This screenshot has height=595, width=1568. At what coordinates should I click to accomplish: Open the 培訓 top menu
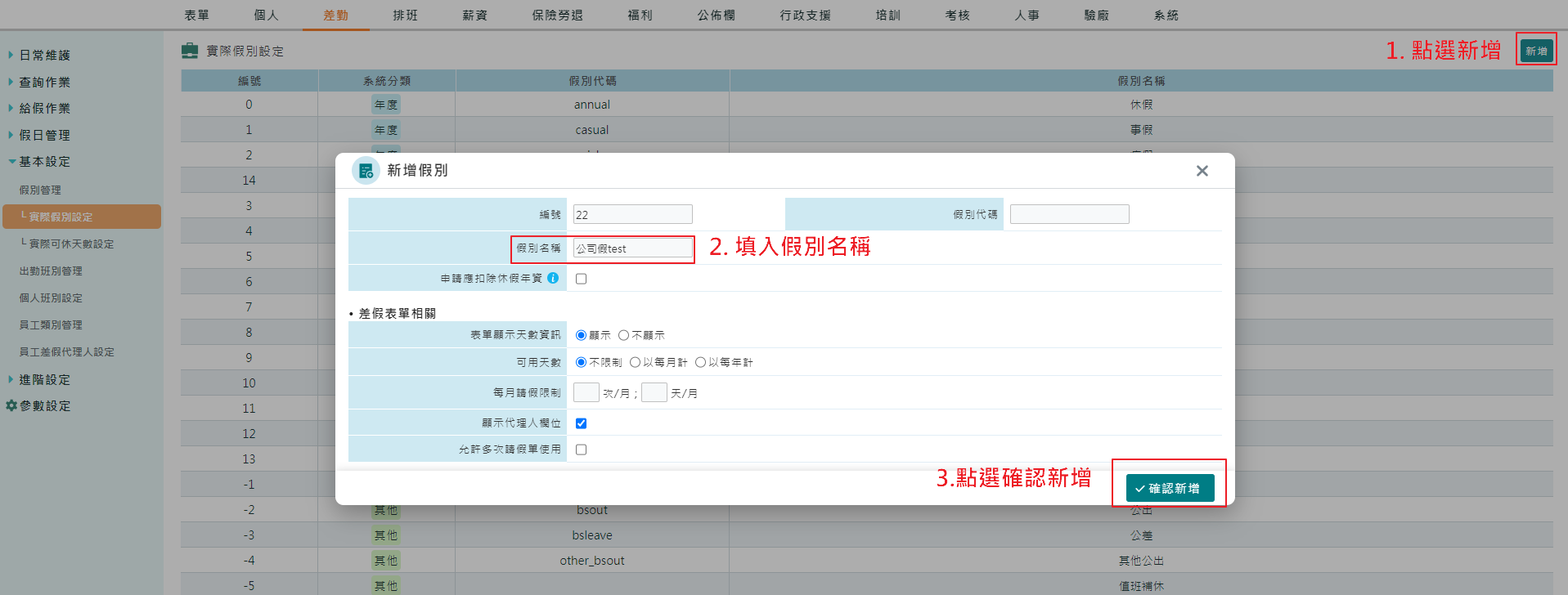(x=888, y=15)
